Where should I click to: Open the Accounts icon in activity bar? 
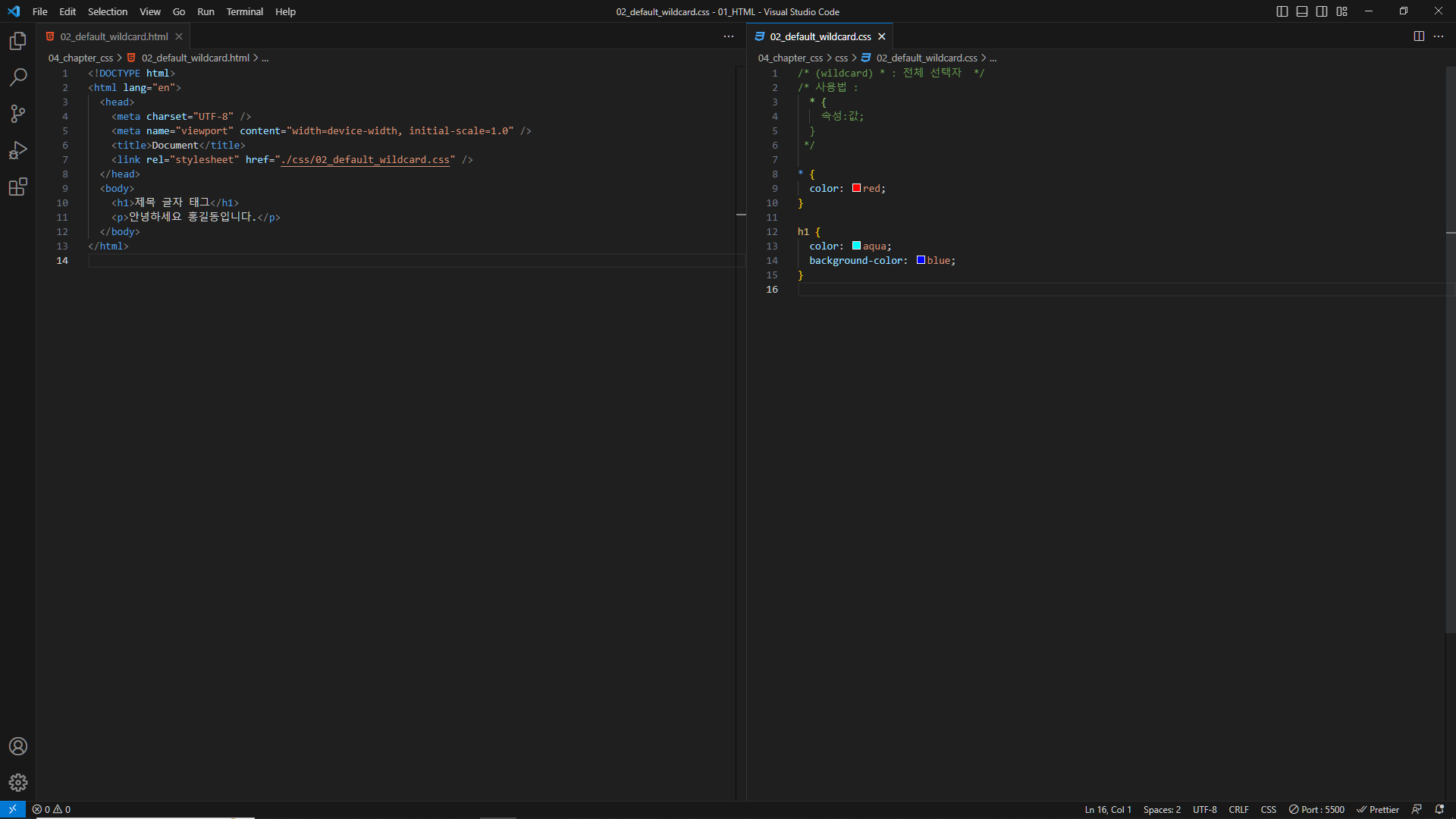tap(18, 746)
